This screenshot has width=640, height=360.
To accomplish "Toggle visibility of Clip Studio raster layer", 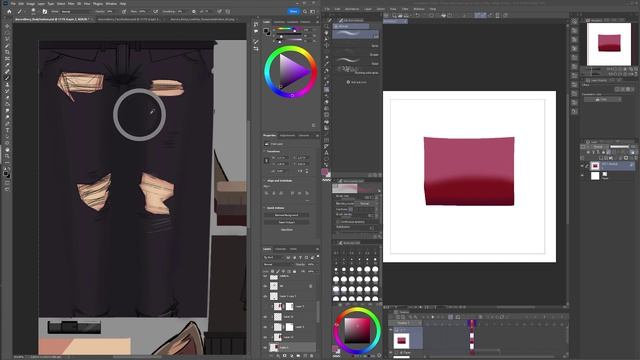I will (582, 166).
